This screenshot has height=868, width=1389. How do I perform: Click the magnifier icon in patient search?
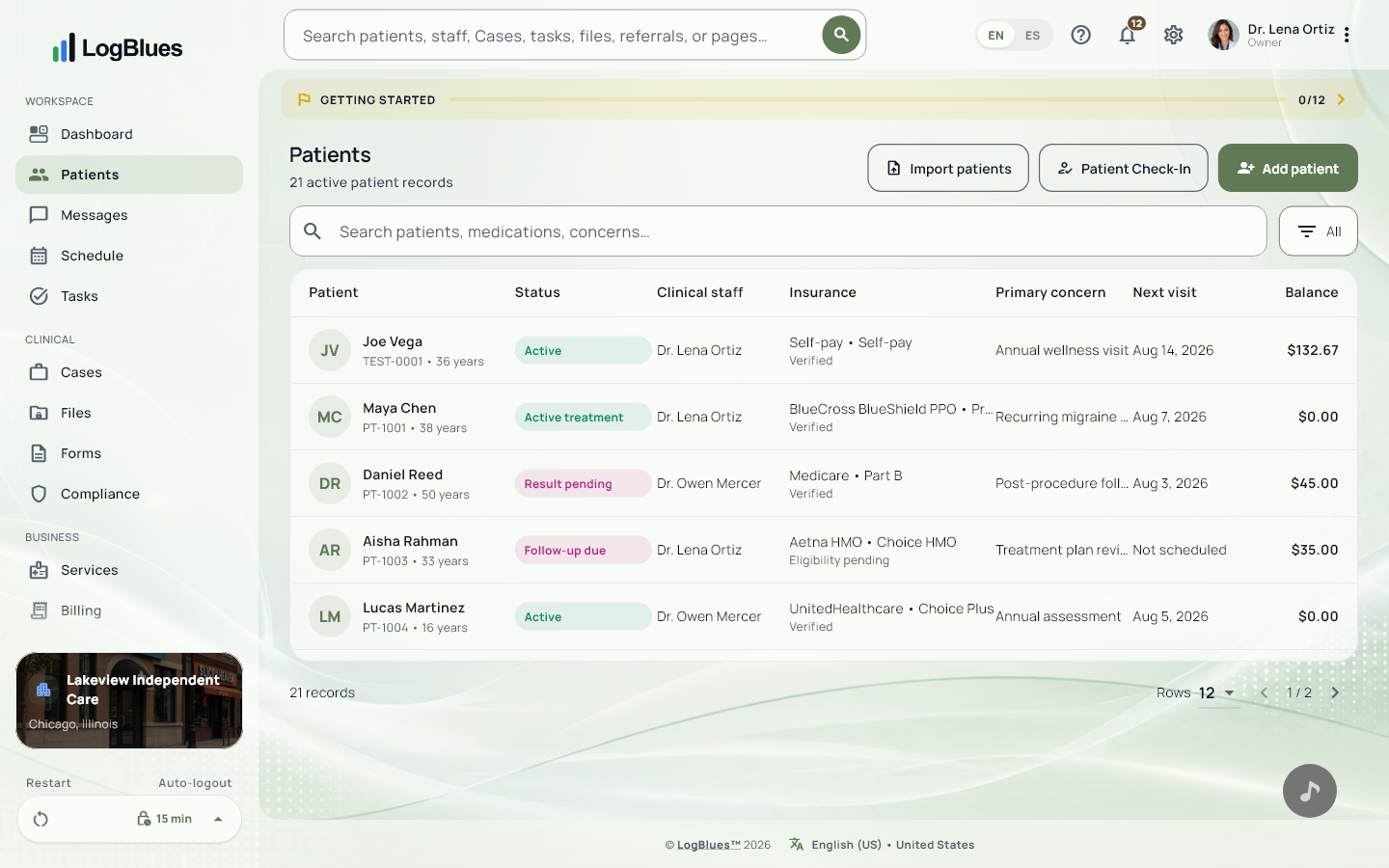point(313,231)
